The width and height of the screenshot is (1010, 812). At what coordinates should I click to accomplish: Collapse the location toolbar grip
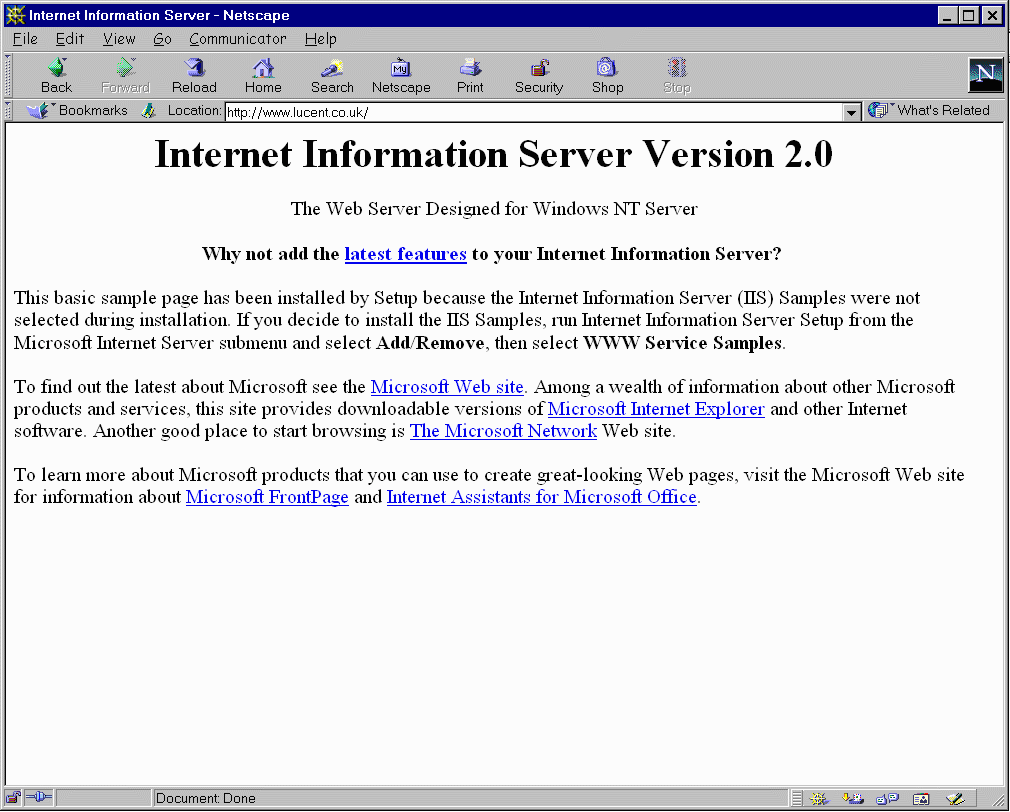(8, 111)
